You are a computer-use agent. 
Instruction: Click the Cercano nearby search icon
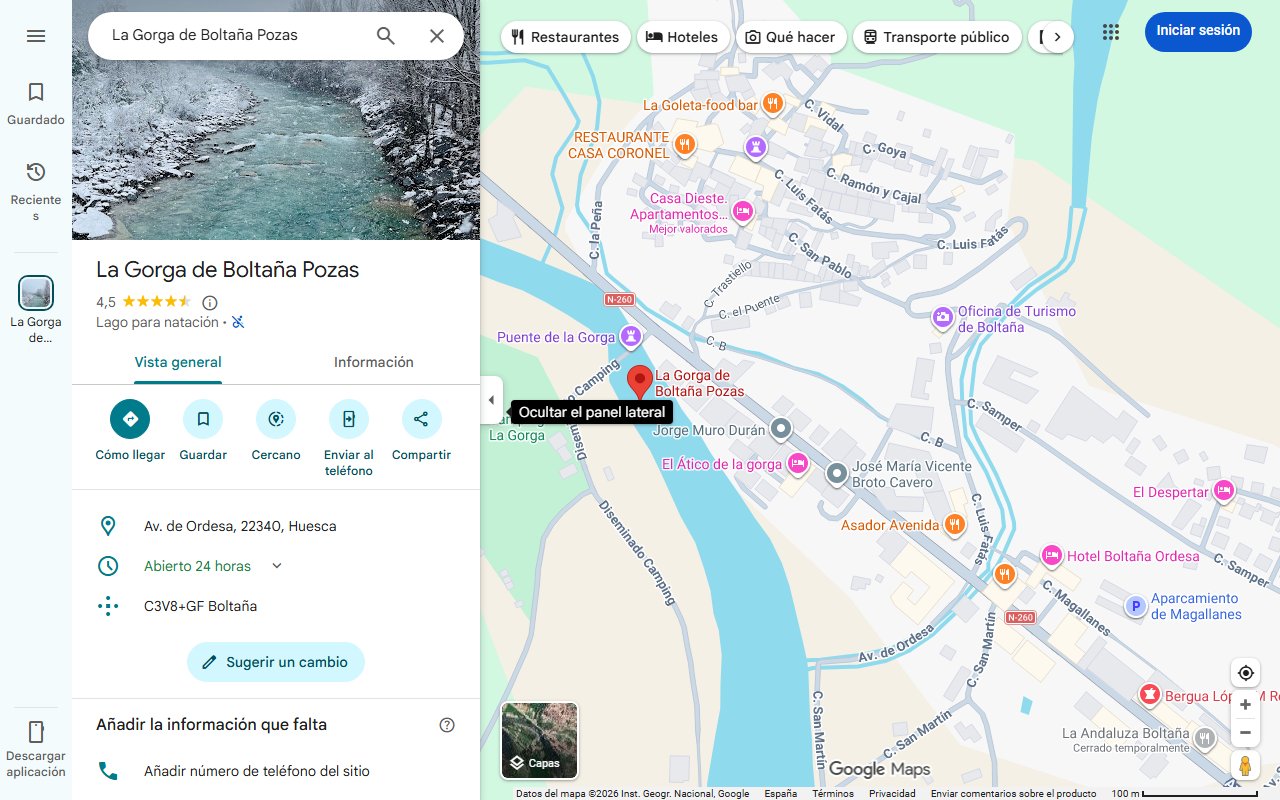tap(275, 419)
